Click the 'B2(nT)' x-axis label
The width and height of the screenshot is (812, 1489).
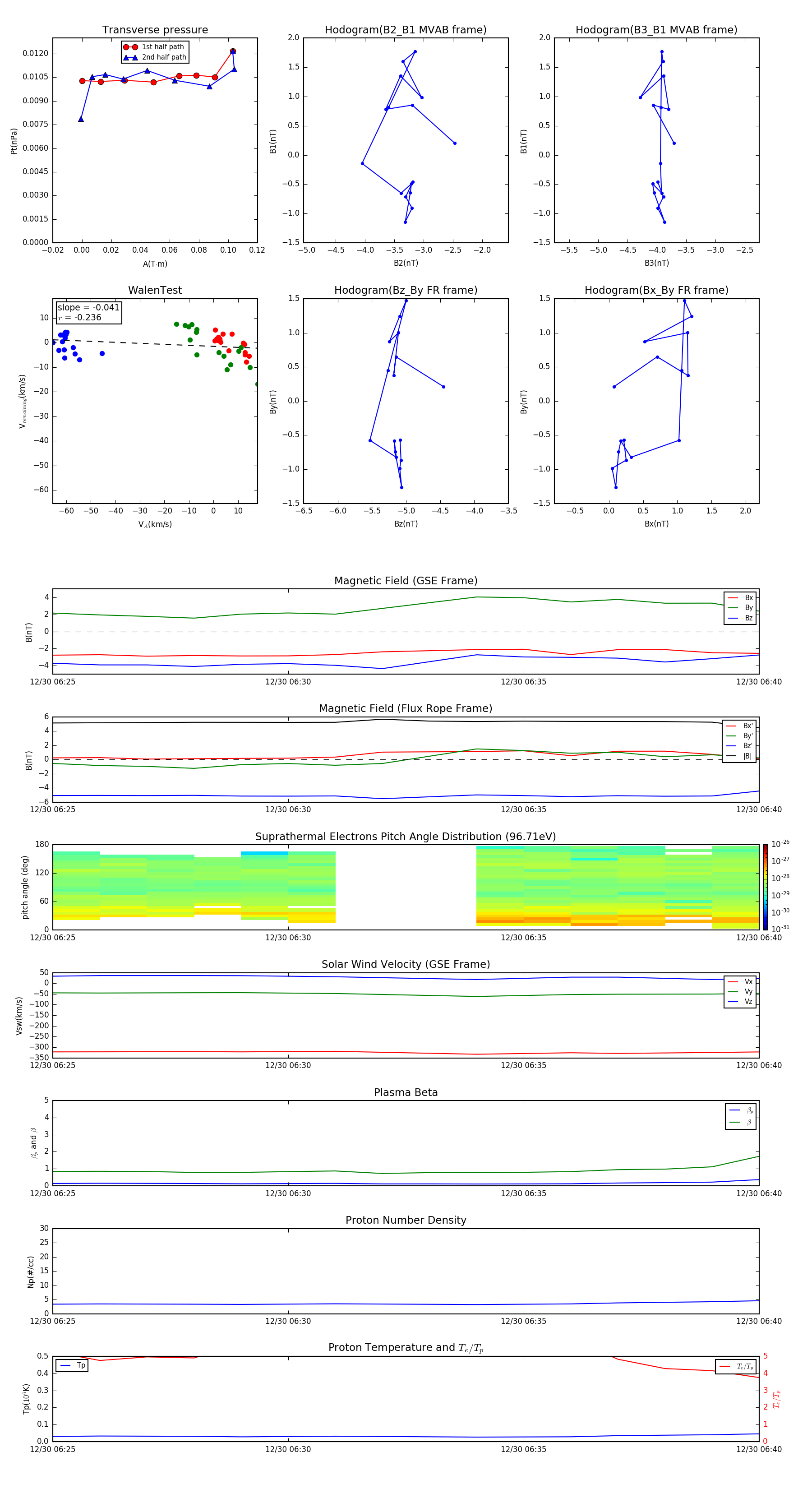pyautogui.click(x=406, y=263)
